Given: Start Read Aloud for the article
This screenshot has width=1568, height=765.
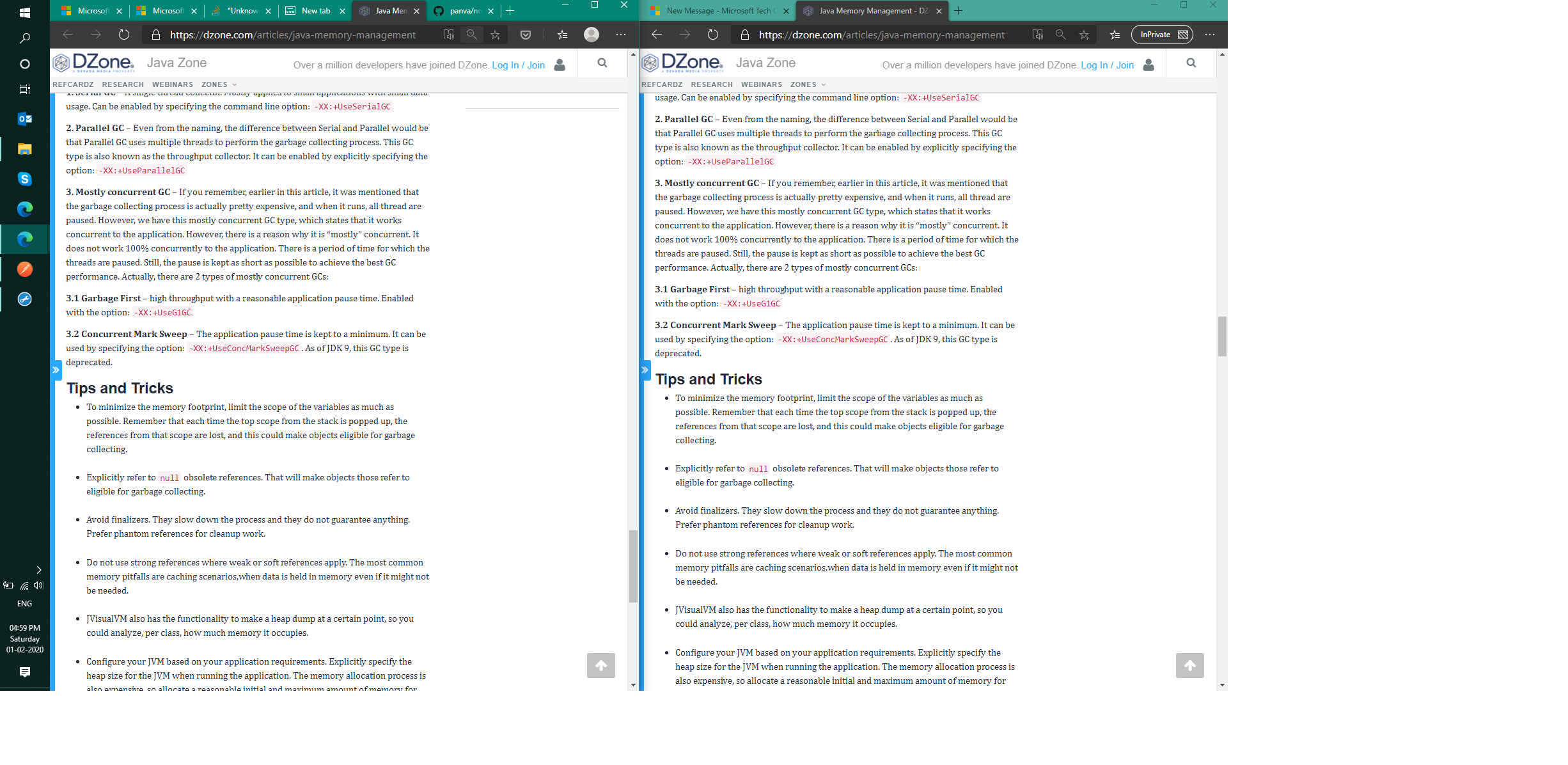Looking at the screenshot, I should pyautogui.click(x=450, y=35).
